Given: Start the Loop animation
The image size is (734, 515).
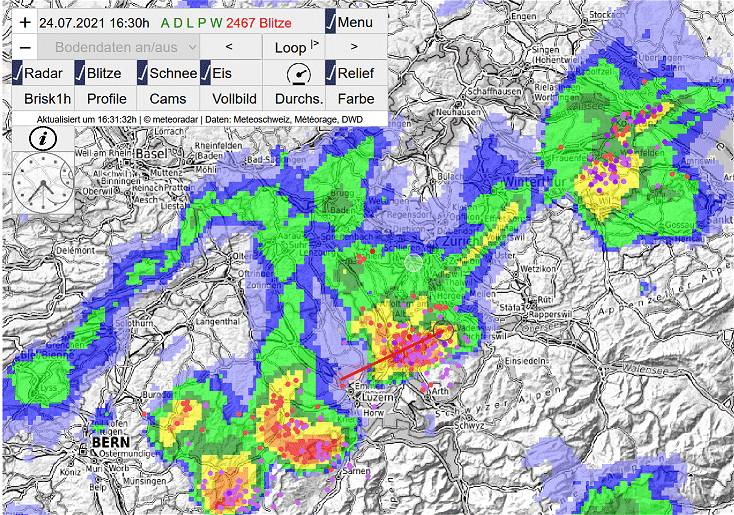Looking at the screenshot, I should pos(294,47).
